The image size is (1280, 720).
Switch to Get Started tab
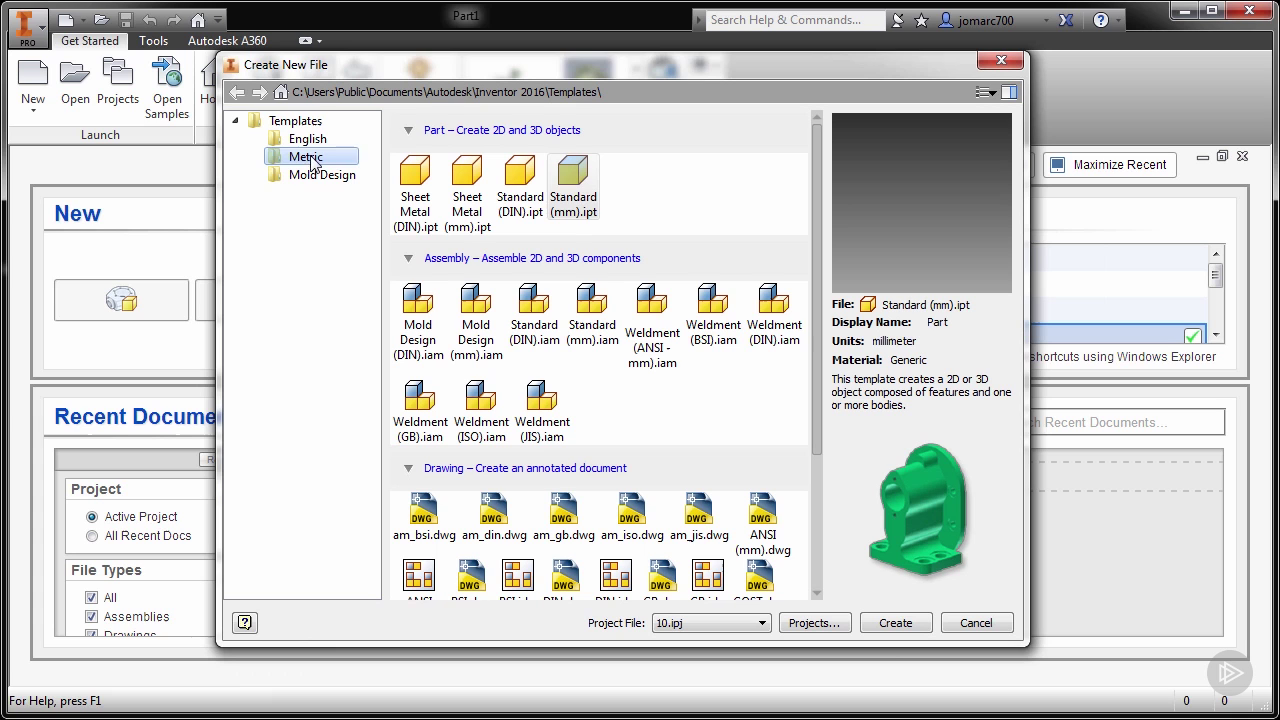(90, 41)
